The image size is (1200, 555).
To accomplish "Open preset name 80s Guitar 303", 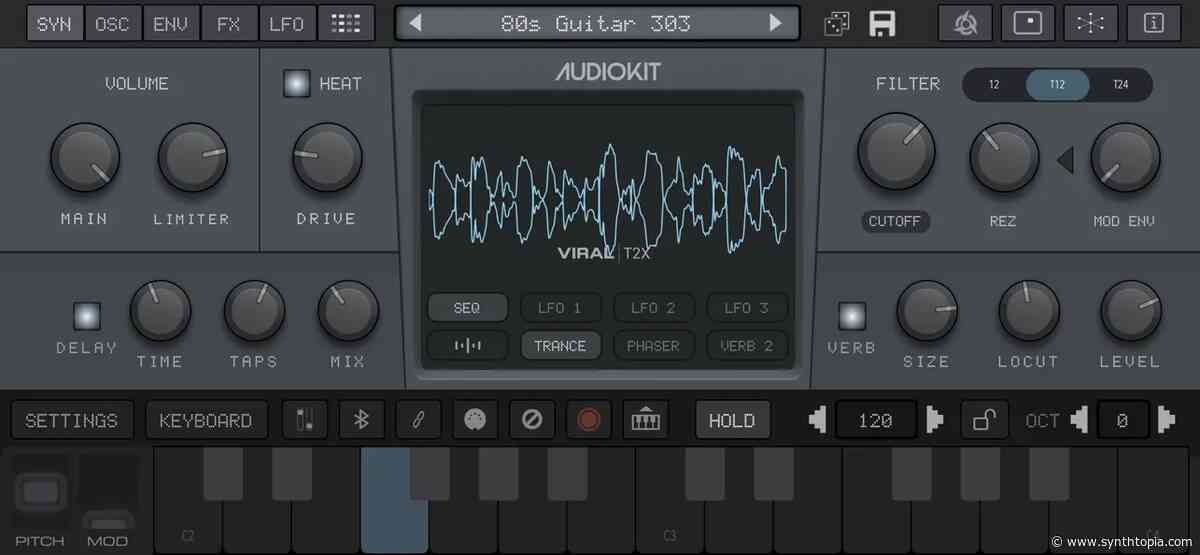I will click(596, 23).
